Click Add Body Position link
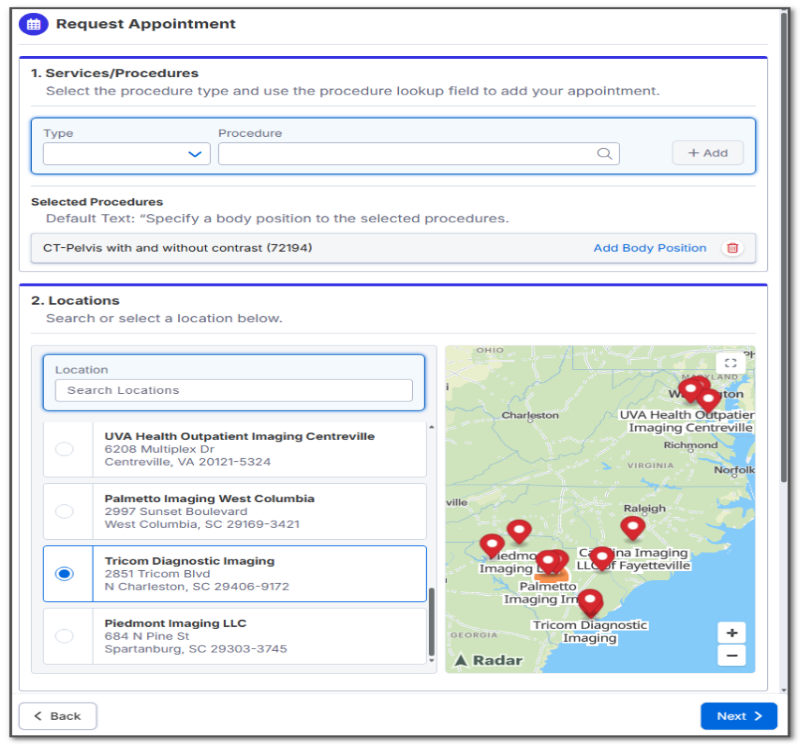800x744 pixels. pyautogui.click(x=649, y=248)
